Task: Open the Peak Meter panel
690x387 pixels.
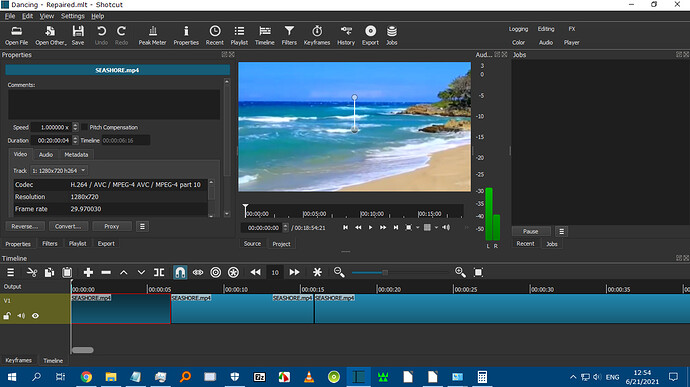Action: [x=152, y=35]
